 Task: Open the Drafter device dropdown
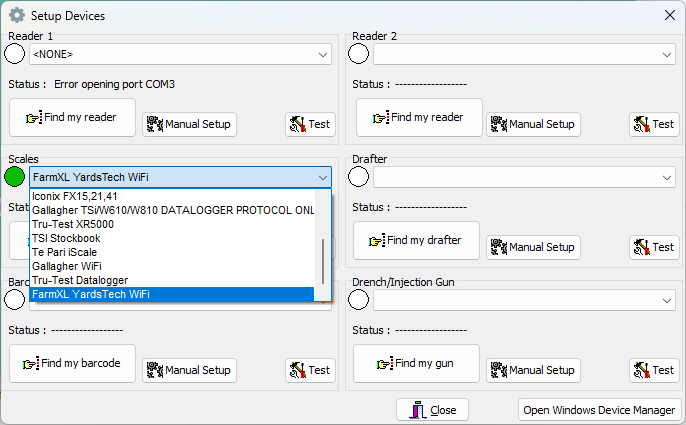(x=666, y=177)
